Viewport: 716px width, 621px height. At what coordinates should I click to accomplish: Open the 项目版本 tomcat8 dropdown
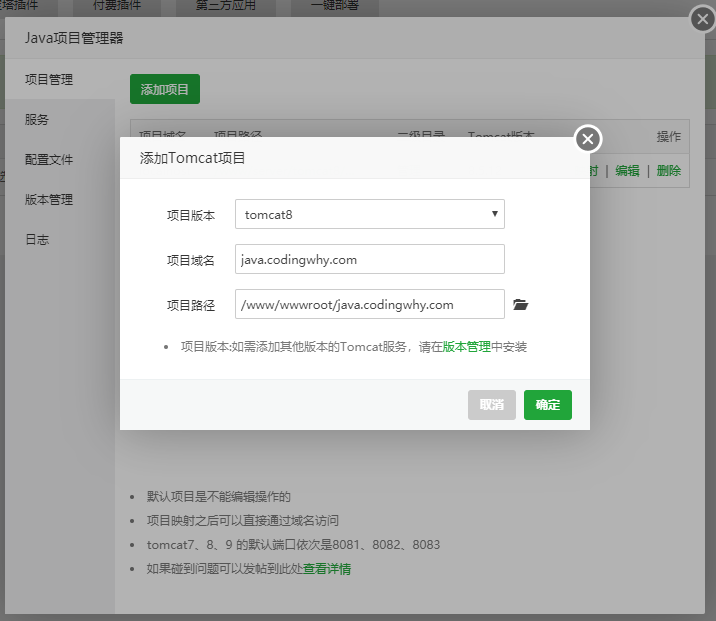pos(369,214)
